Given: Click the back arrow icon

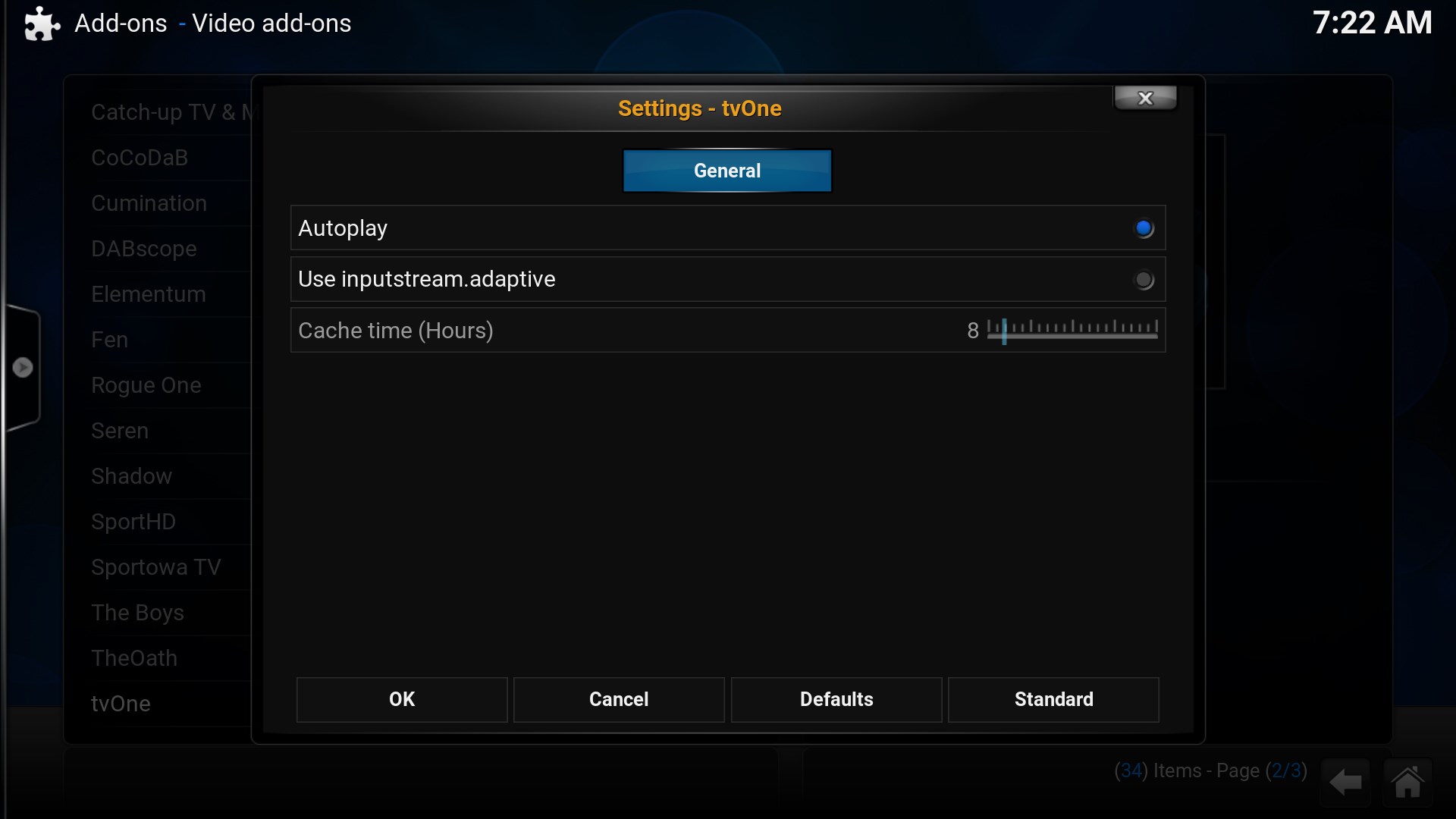Looking at the screenshot, I should 1345,782.
